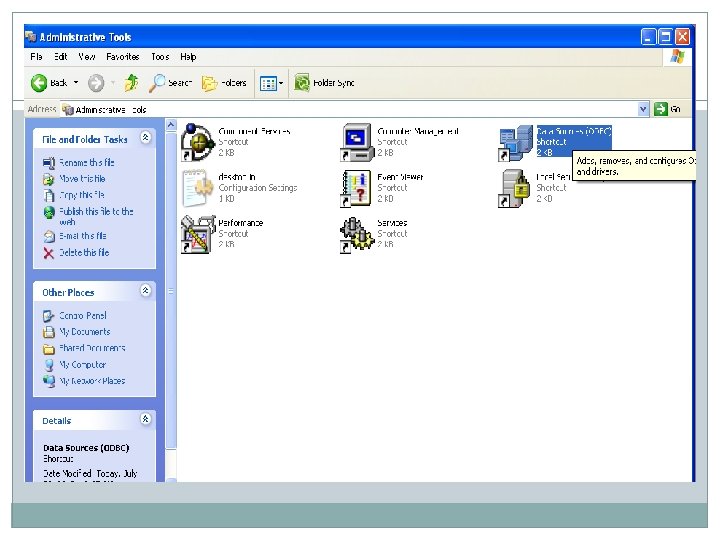720x540 pixels.
Task: Click the E-mail this file icon
Action: [49, 236]
